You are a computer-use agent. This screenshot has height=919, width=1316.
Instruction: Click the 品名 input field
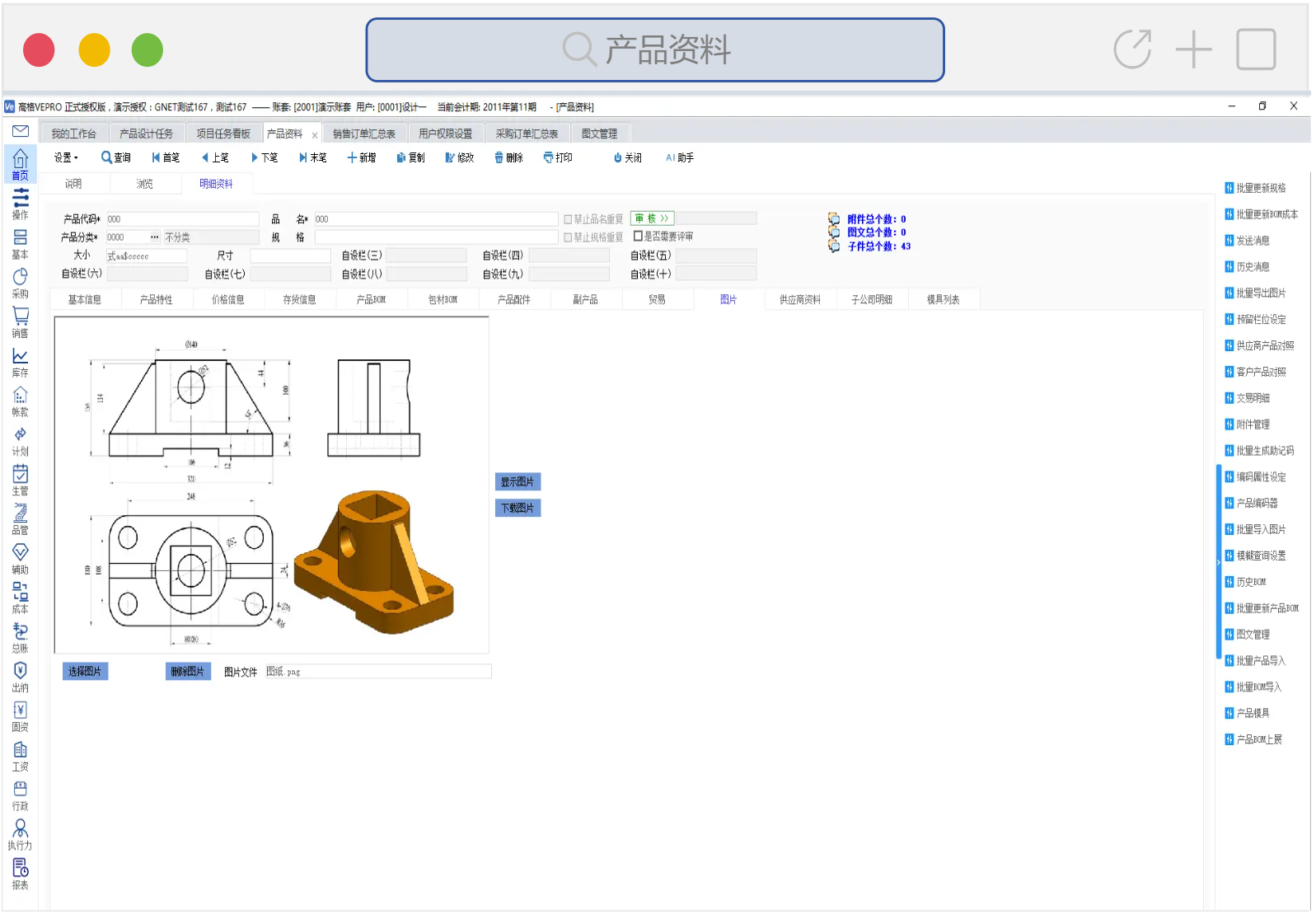435,219
